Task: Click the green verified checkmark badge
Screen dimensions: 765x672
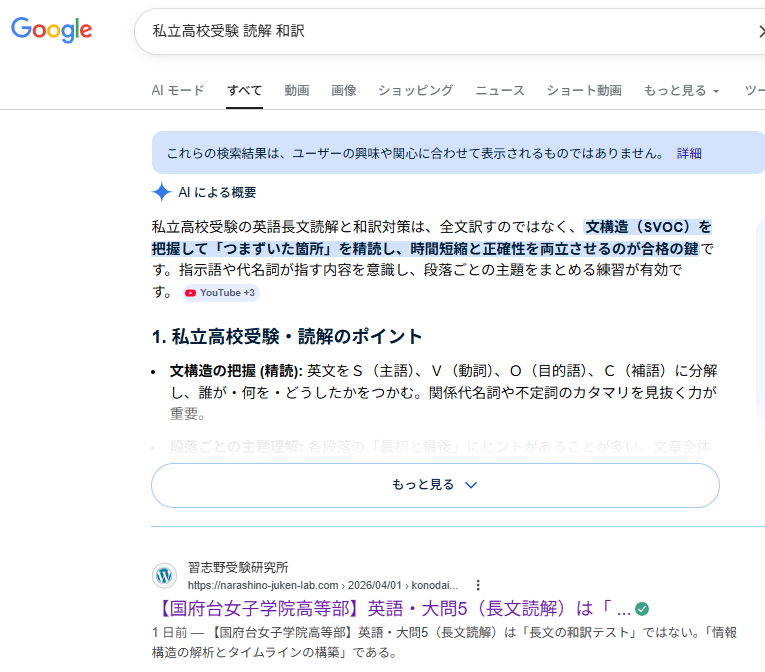Action: pos(642,608)
